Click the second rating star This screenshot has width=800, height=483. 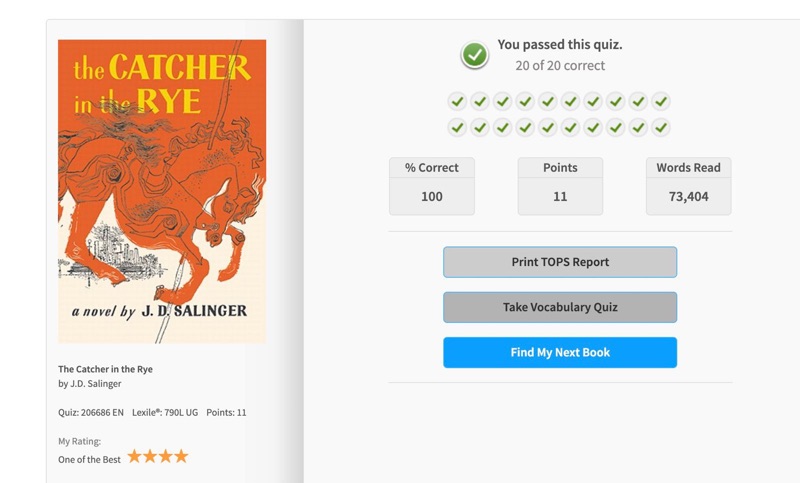coord(150,456)
